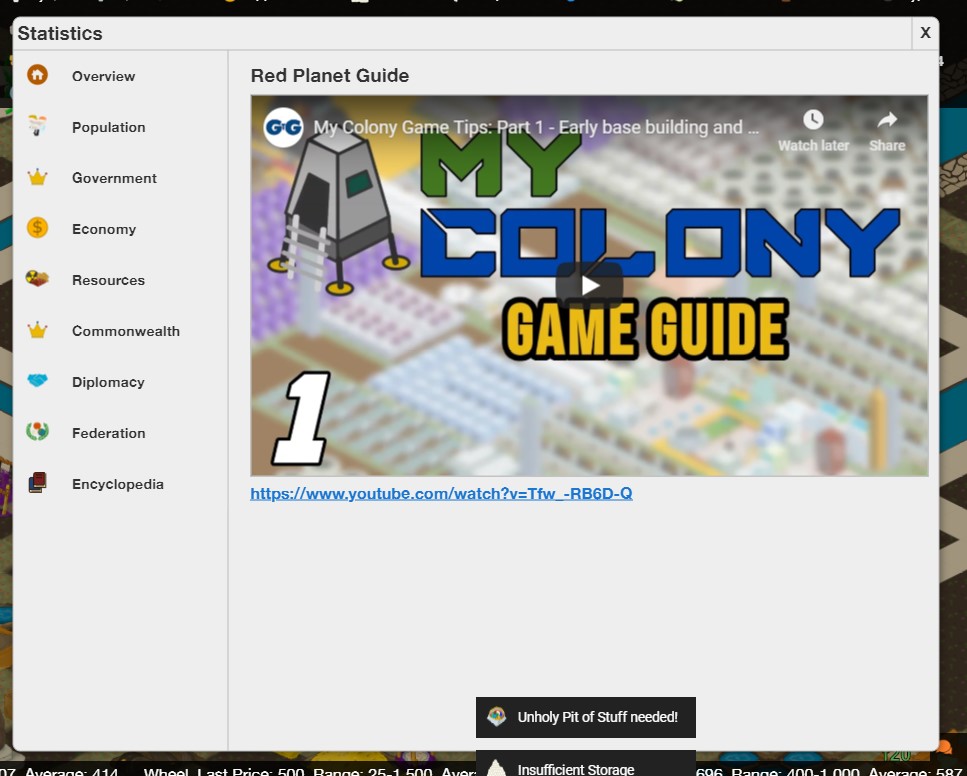Click the Overview home icon
Viewport: 967px width, 776px height.
[37, 75]
